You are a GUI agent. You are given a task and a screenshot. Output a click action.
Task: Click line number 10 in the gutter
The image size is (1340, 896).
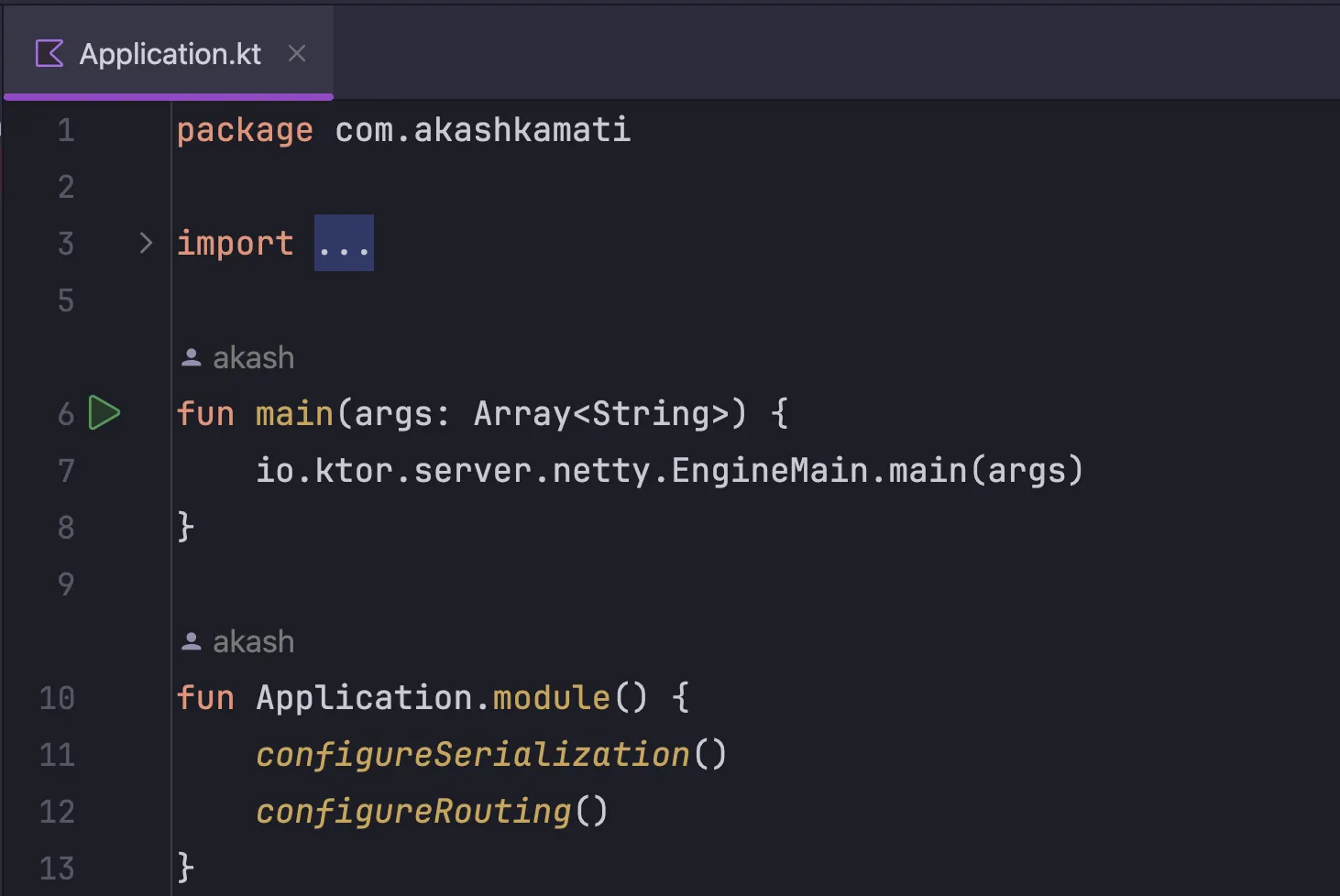click(57, 698)
